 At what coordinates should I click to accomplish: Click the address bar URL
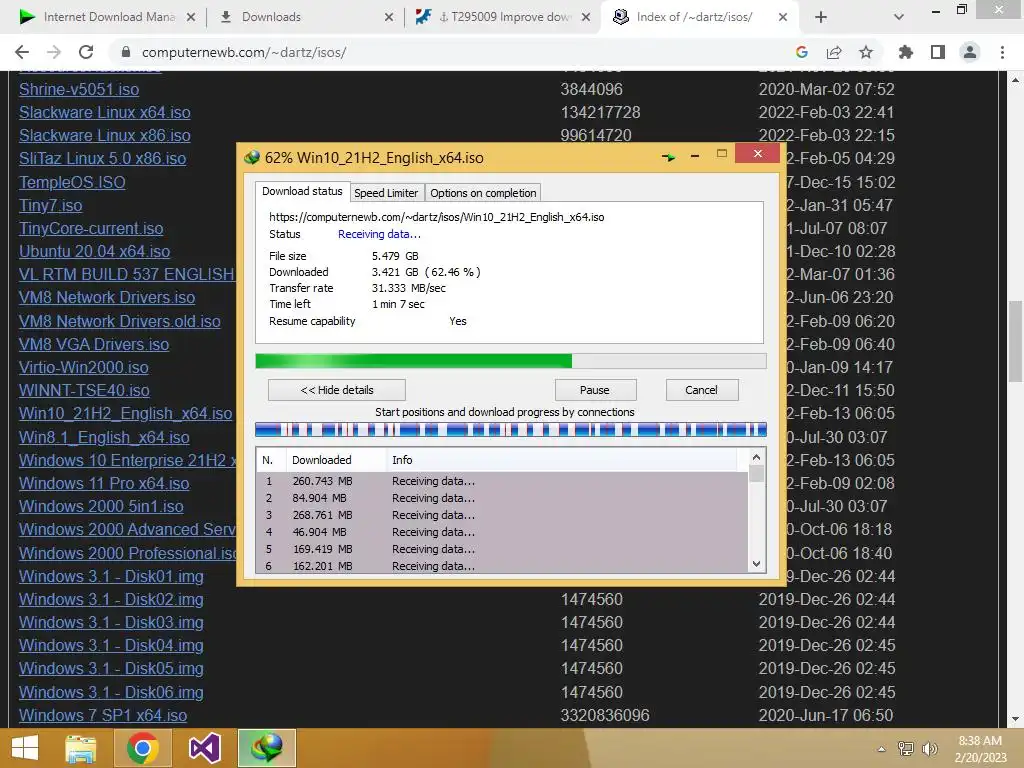pos(244,52)
